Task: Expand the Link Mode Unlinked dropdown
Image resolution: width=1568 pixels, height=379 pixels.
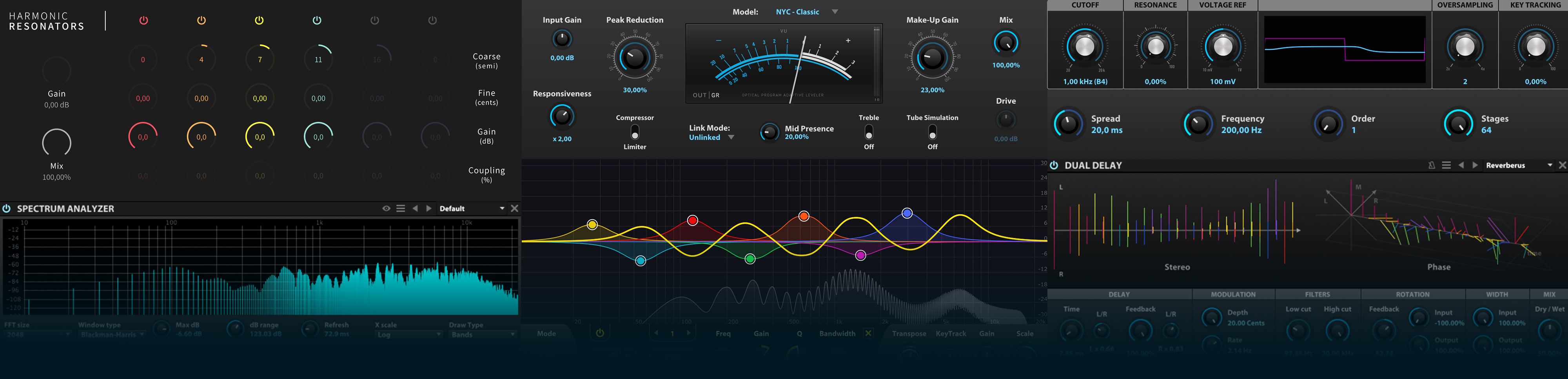Action: [731, 137]
